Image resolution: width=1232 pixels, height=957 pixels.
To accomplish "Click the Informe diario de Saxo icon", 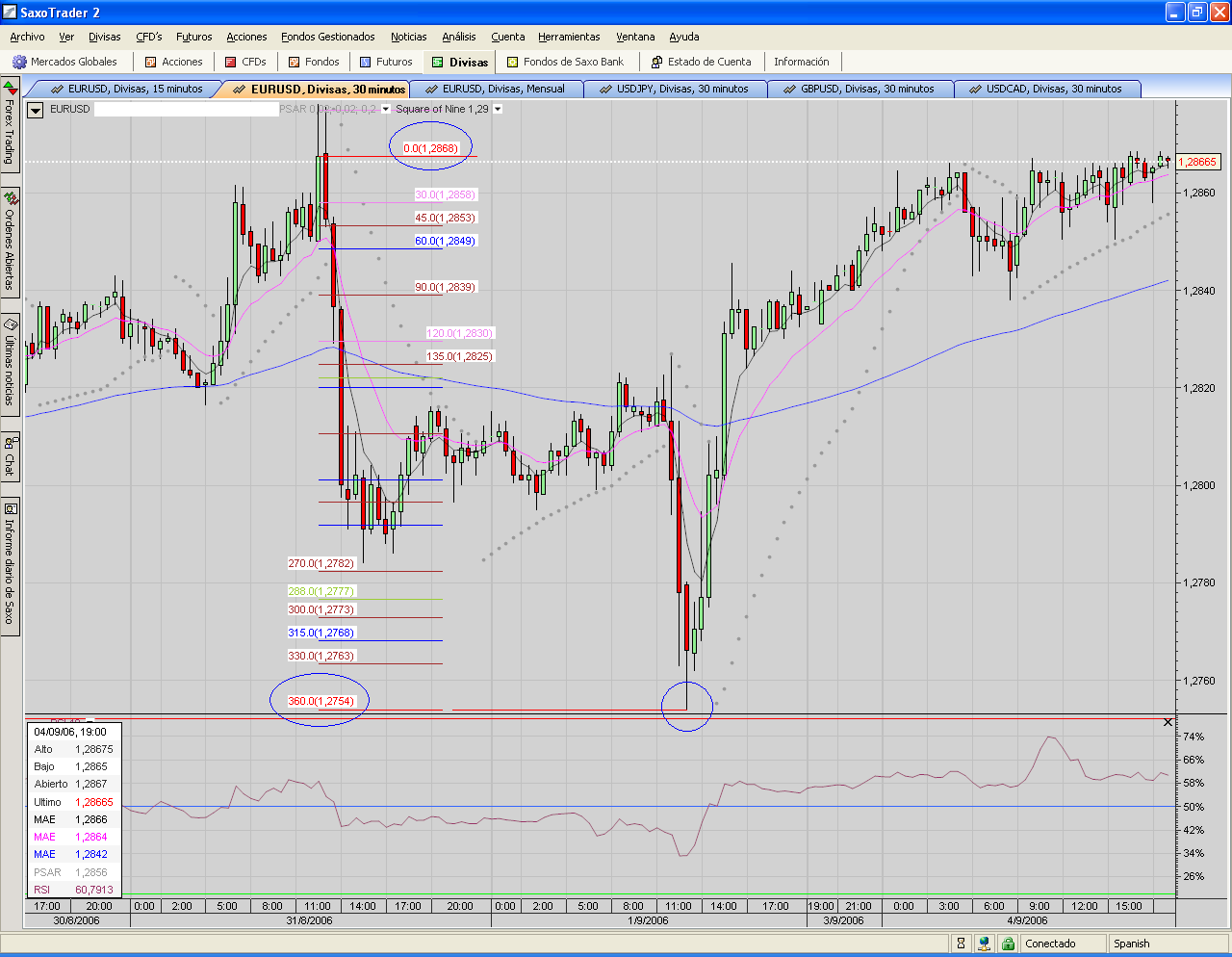I will point(10,508).
